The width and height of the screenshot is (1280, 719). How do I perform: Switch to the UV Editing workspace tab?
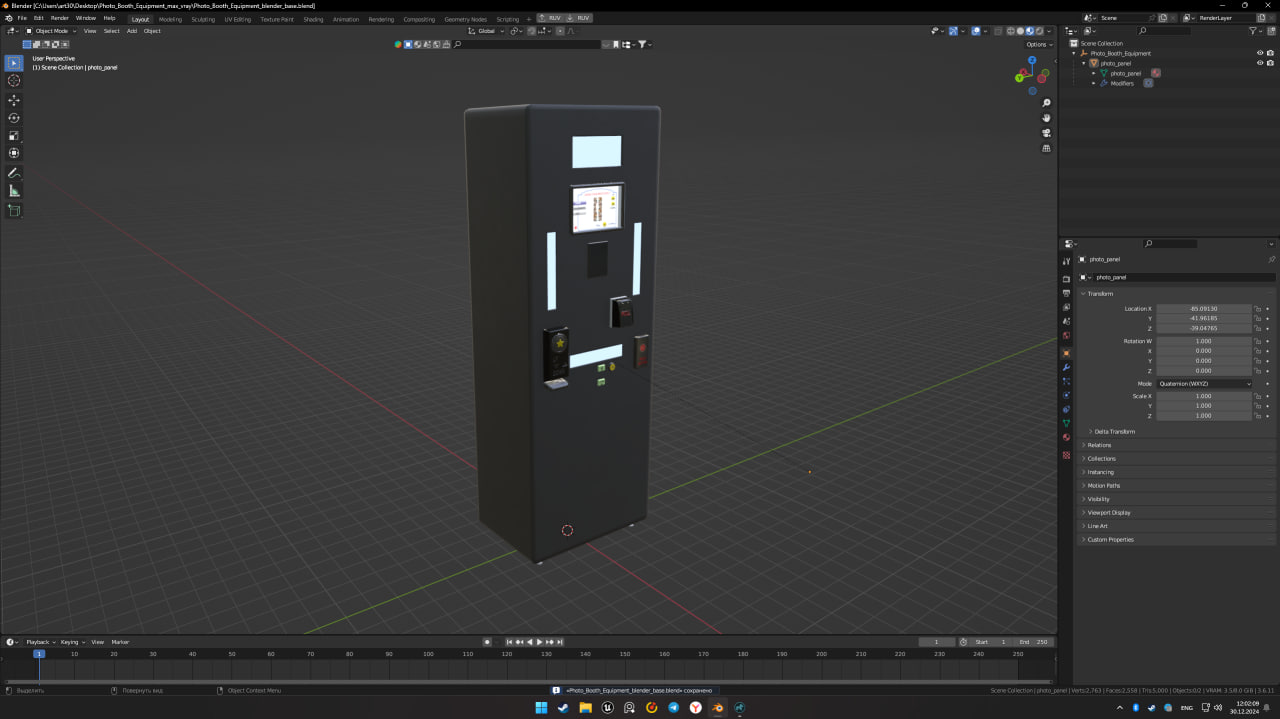(238, 19)
